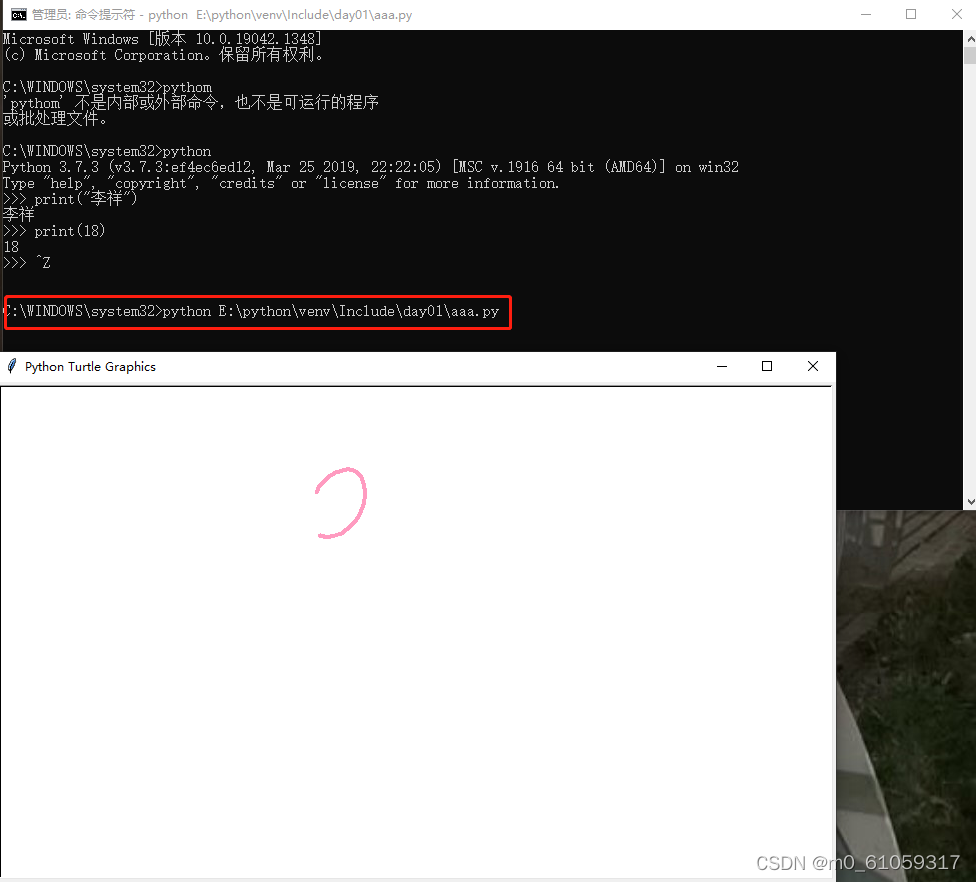
Task: Click the scrollbar up arrow
Action: 968,38
